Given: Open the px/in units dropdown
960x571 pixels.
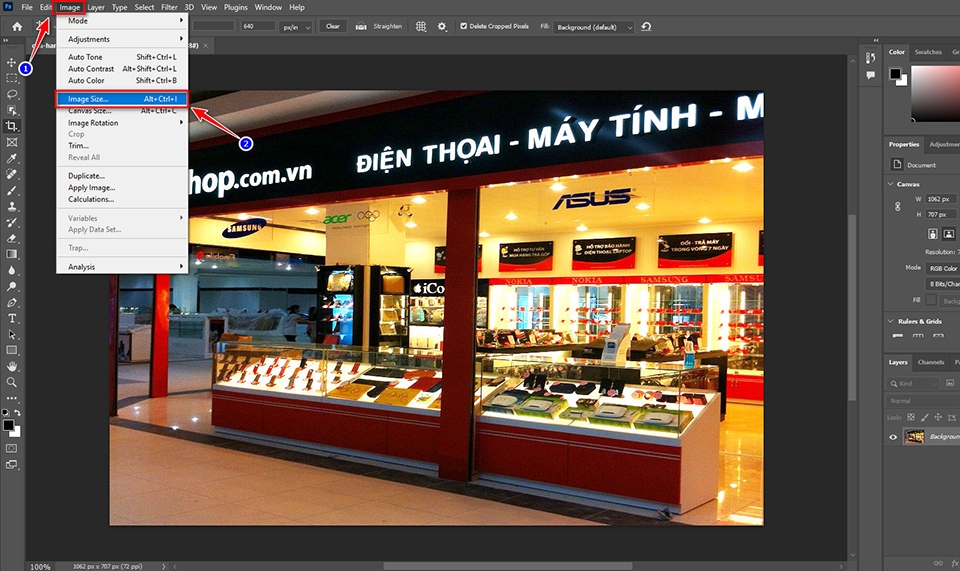Looking at the screenshot, I should coord(296,27).
